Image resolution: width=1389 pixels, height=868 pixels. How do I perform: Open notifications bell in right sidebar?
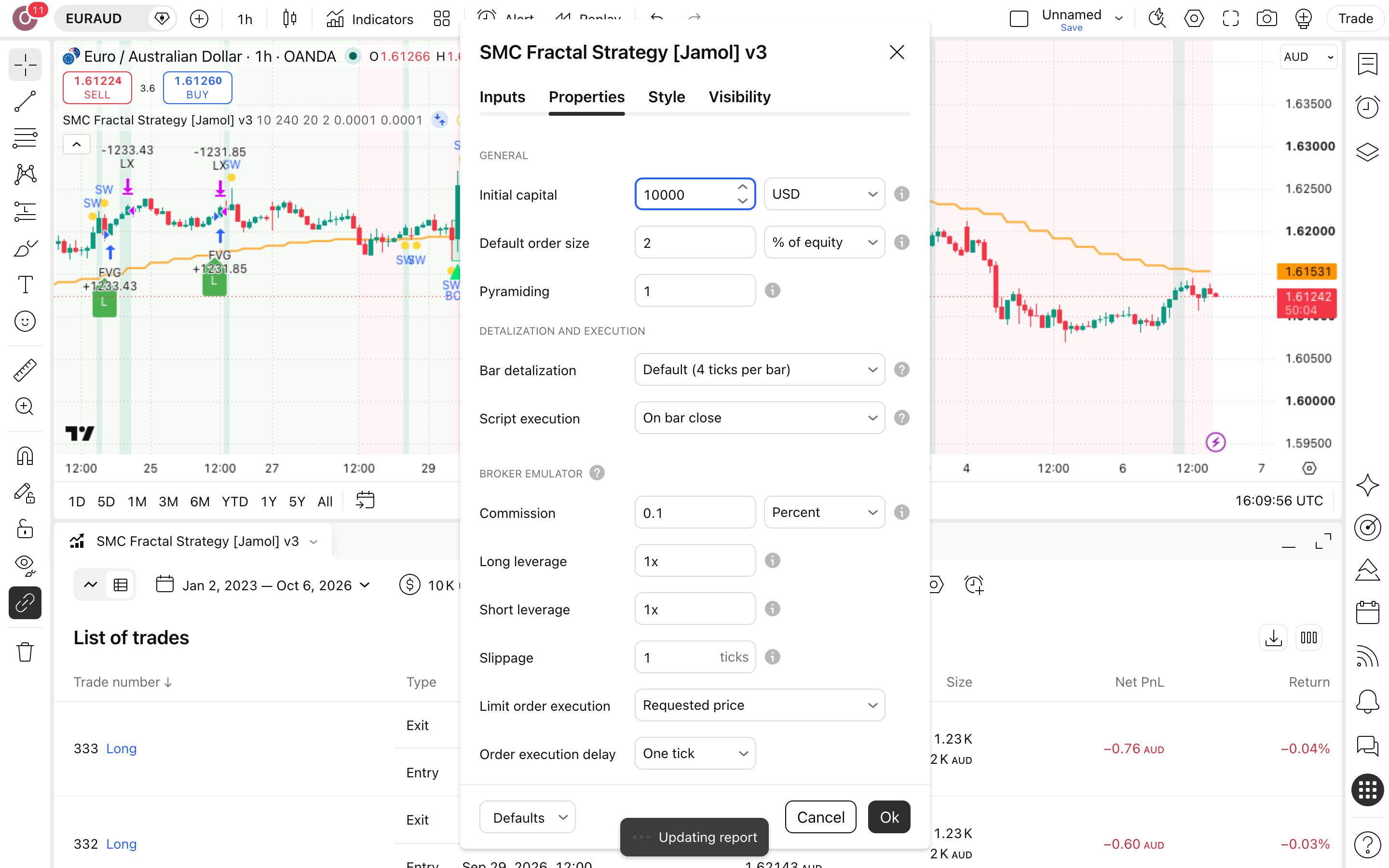point(1367,701)
